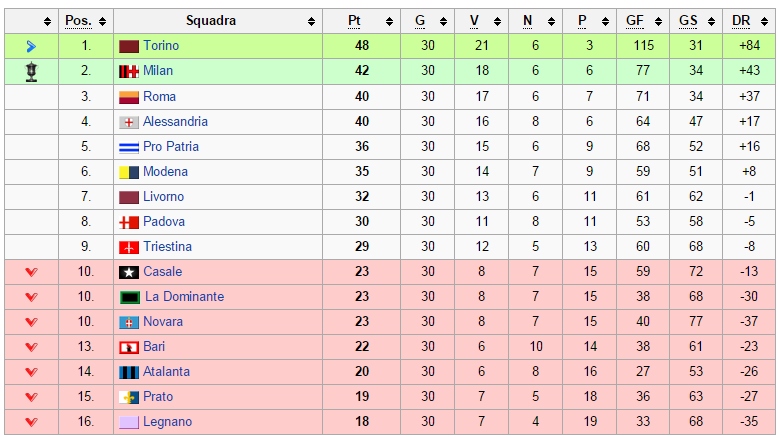The height and width of the screenshot is (437, 778).
Task: Click the red relegation arrow beside Legnano
Action: (x=31, y=422)
